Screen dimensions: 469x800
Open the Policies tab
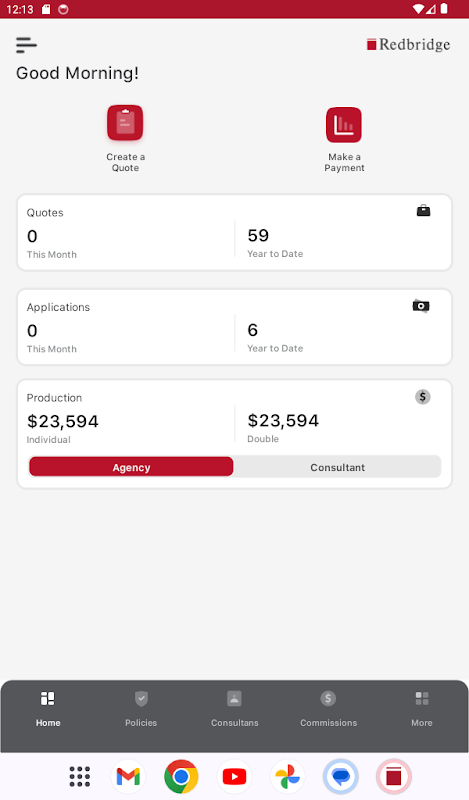point(141,709)
